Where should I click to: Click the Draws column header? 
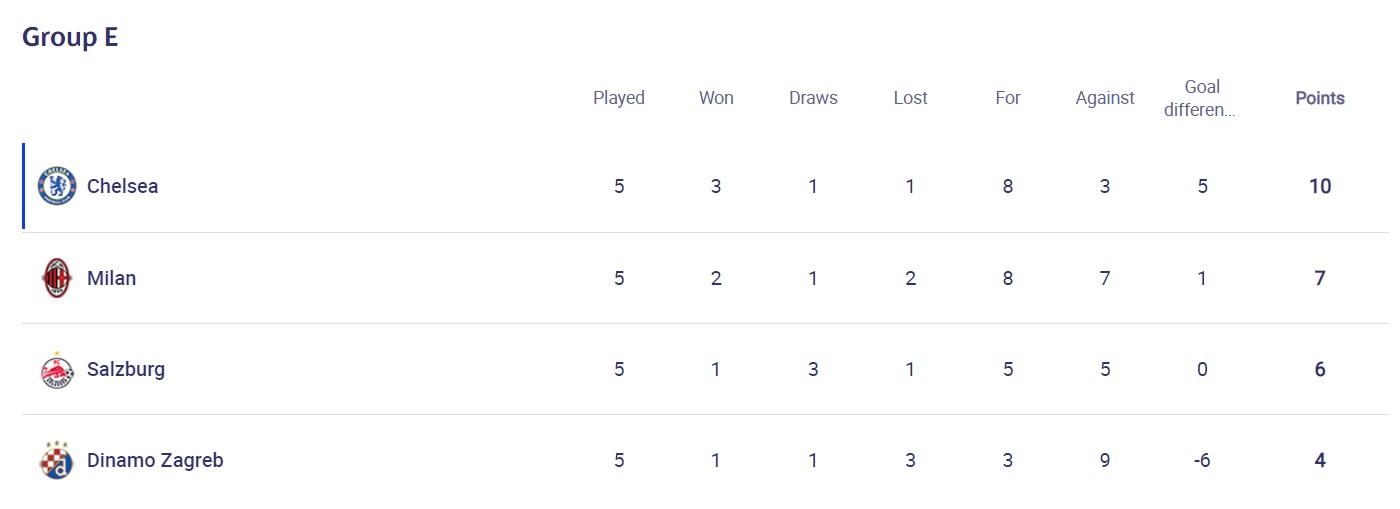pos(813,98)
